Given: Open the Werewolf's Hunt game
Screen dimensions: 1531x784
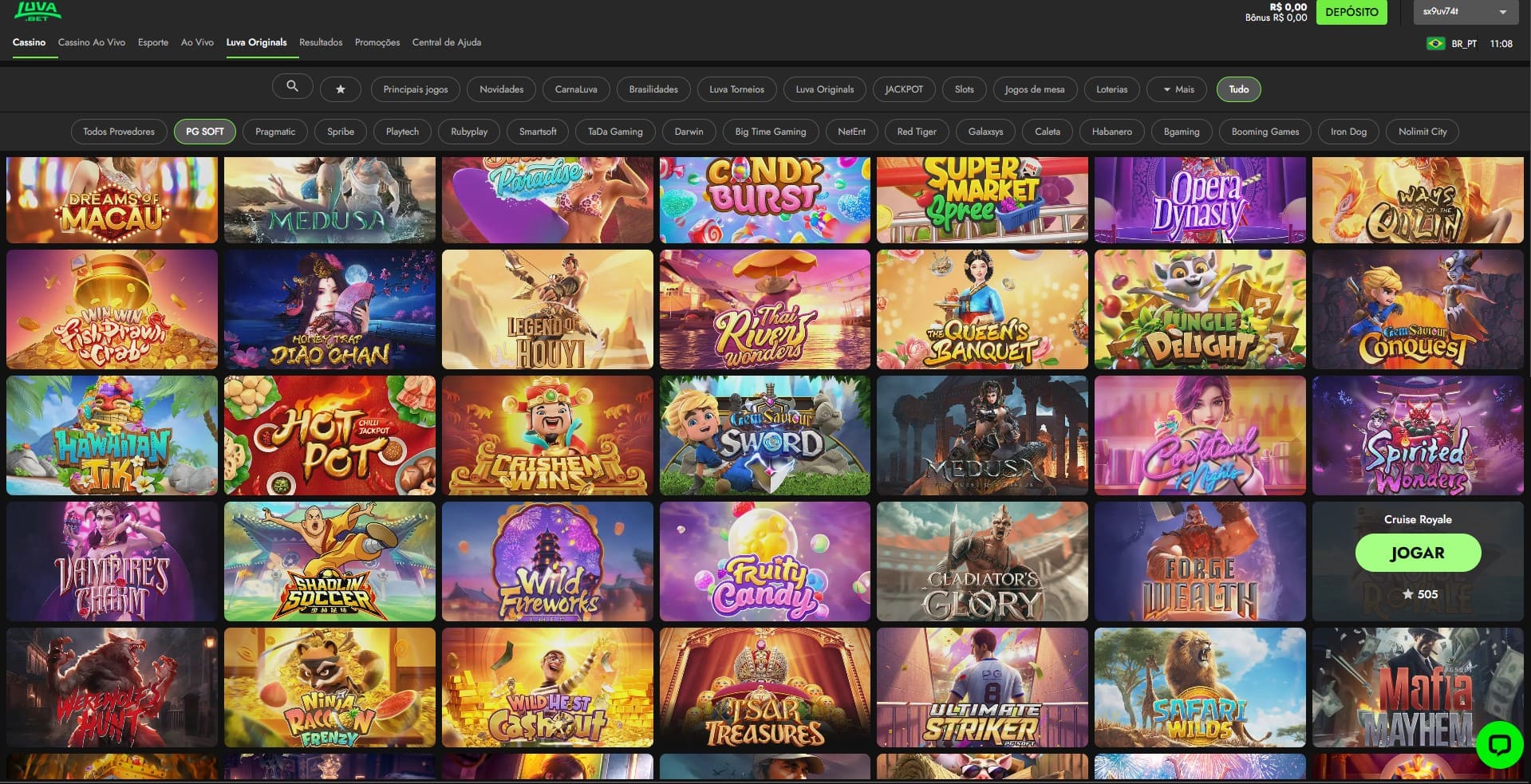Looking at the screenshot, I should [x=112, y=687].
